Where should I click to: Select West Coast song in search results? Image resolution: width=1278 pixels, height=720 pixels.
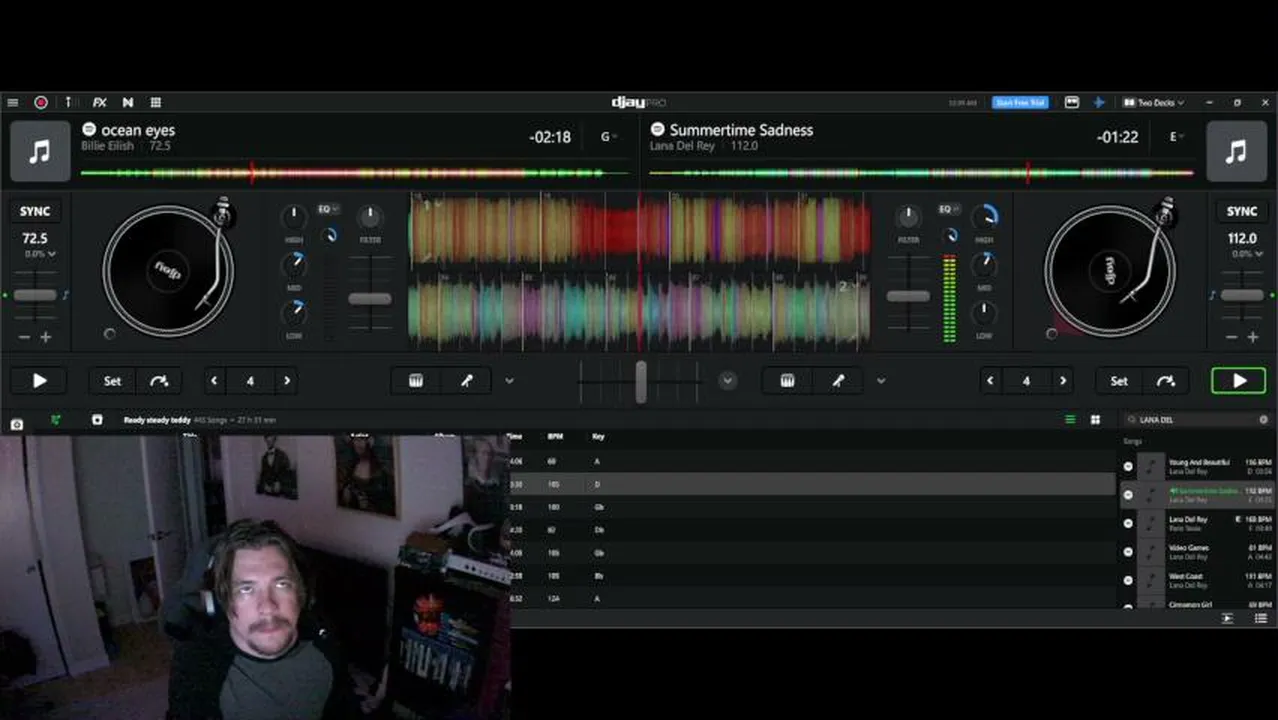click(1195, 579)
